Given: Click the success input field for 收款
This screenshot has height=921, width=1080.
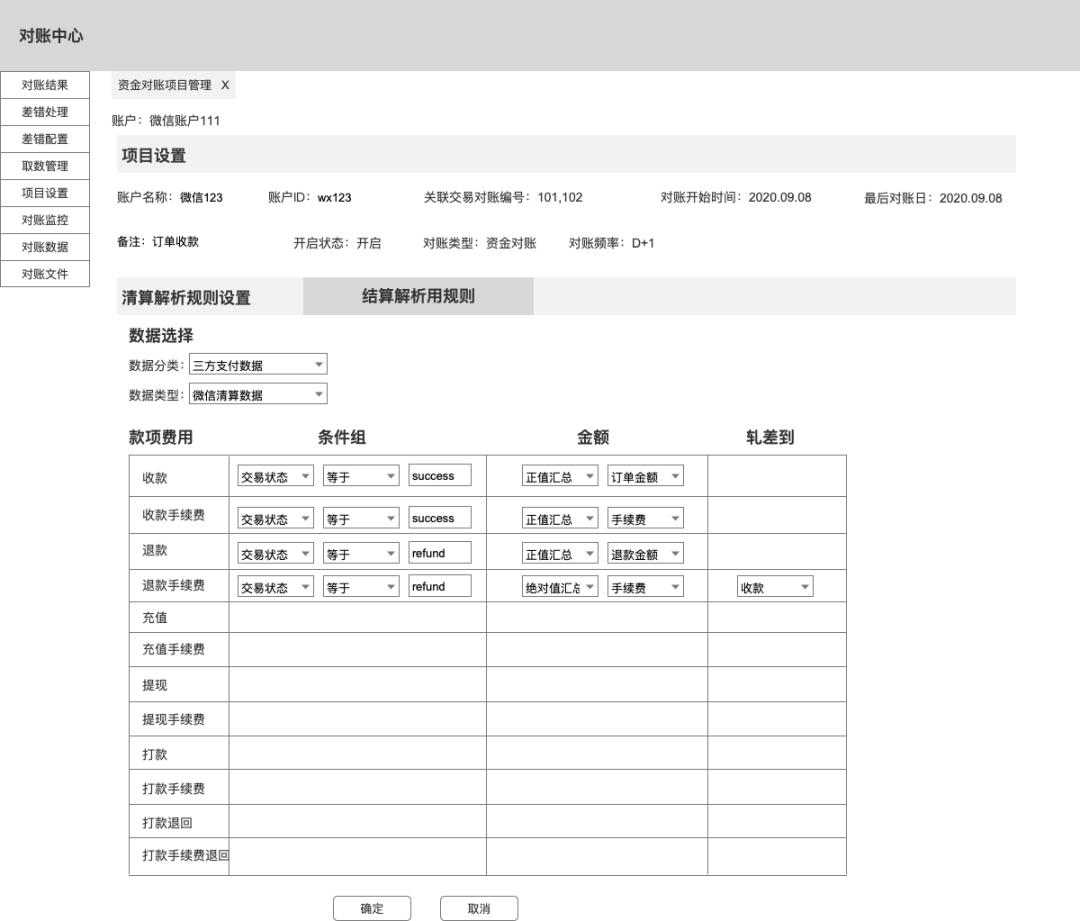Looking at the screenshot, I should [x=440, y=475].
